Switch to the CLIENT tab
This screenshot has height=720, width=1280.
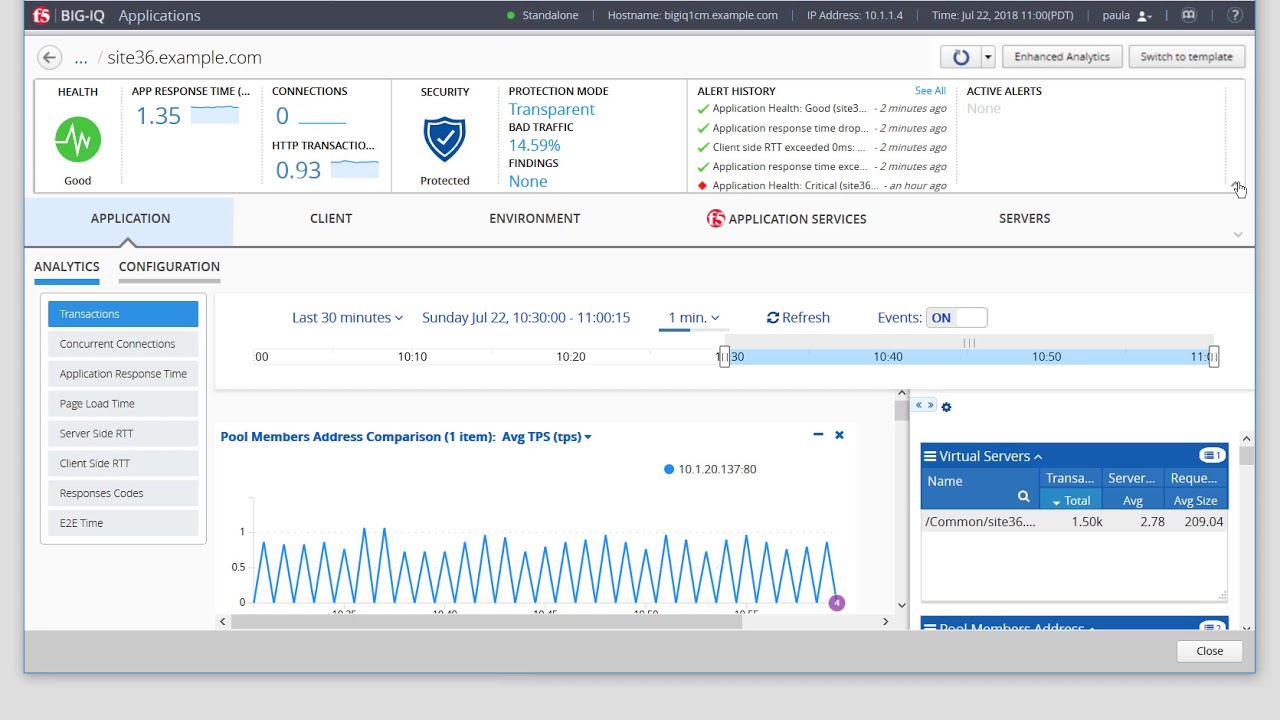[x=331, y=218]
